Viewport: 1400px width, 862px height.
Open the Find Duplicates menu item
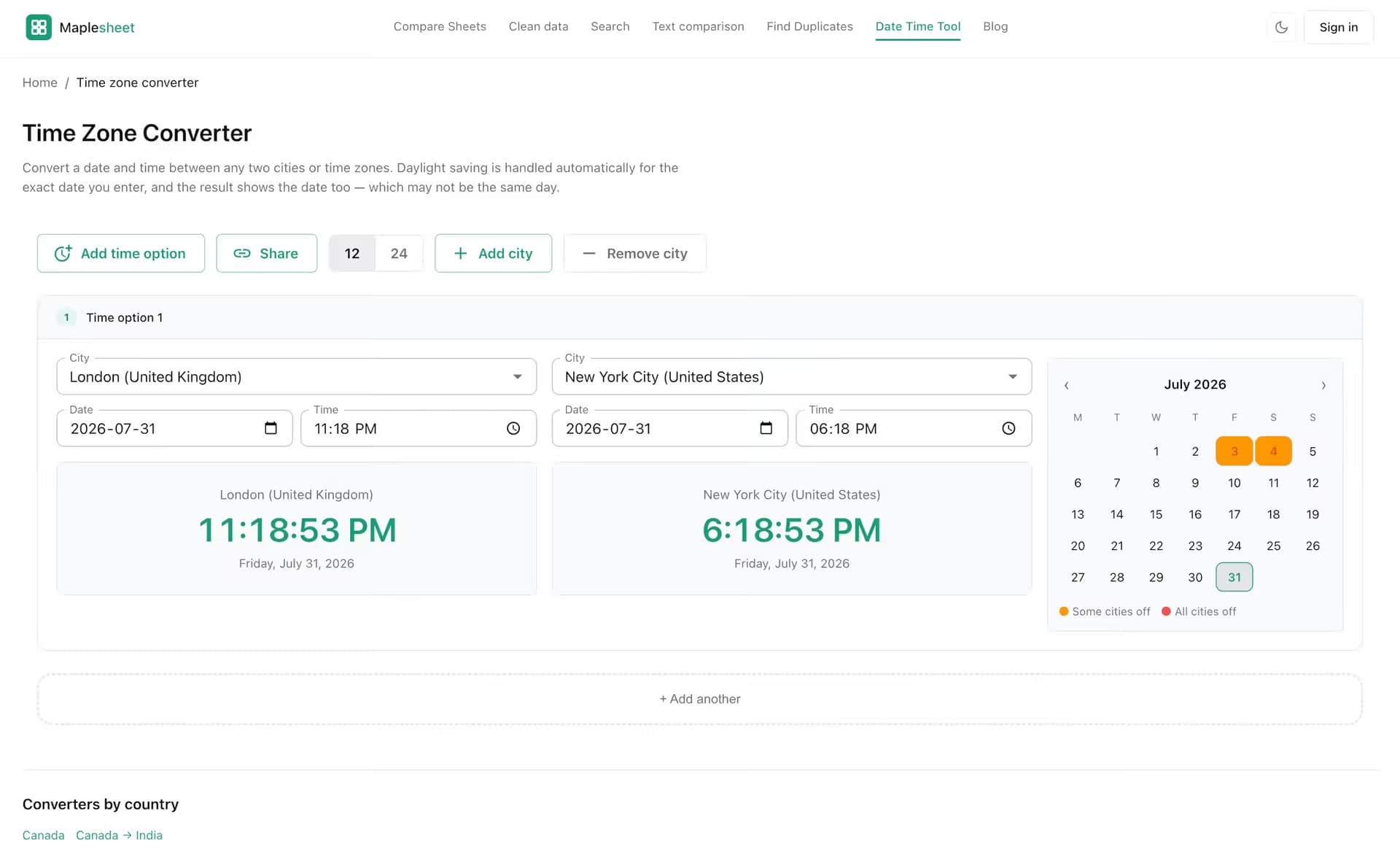pos(809,27)
